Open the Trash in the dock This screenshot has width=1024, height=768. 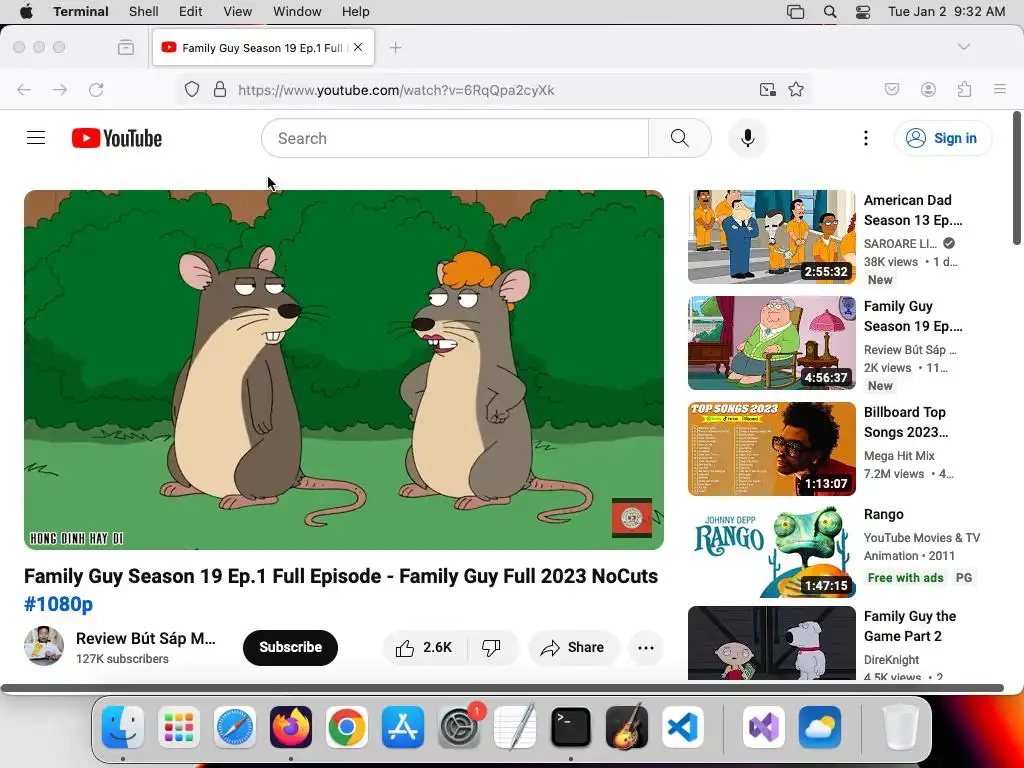(901, 727)
